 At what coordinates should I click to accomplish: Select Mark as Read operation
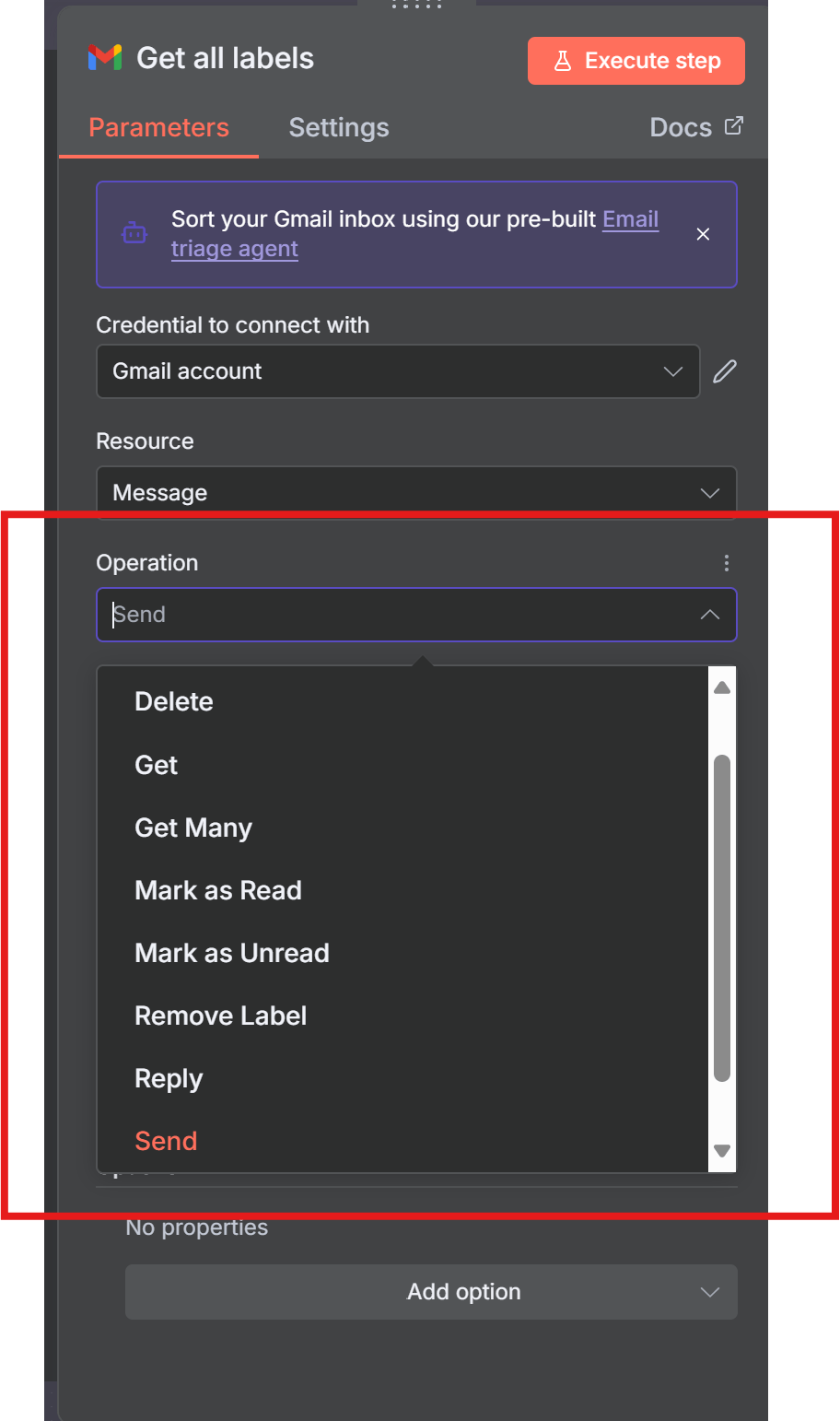click(x=218, y=890)
